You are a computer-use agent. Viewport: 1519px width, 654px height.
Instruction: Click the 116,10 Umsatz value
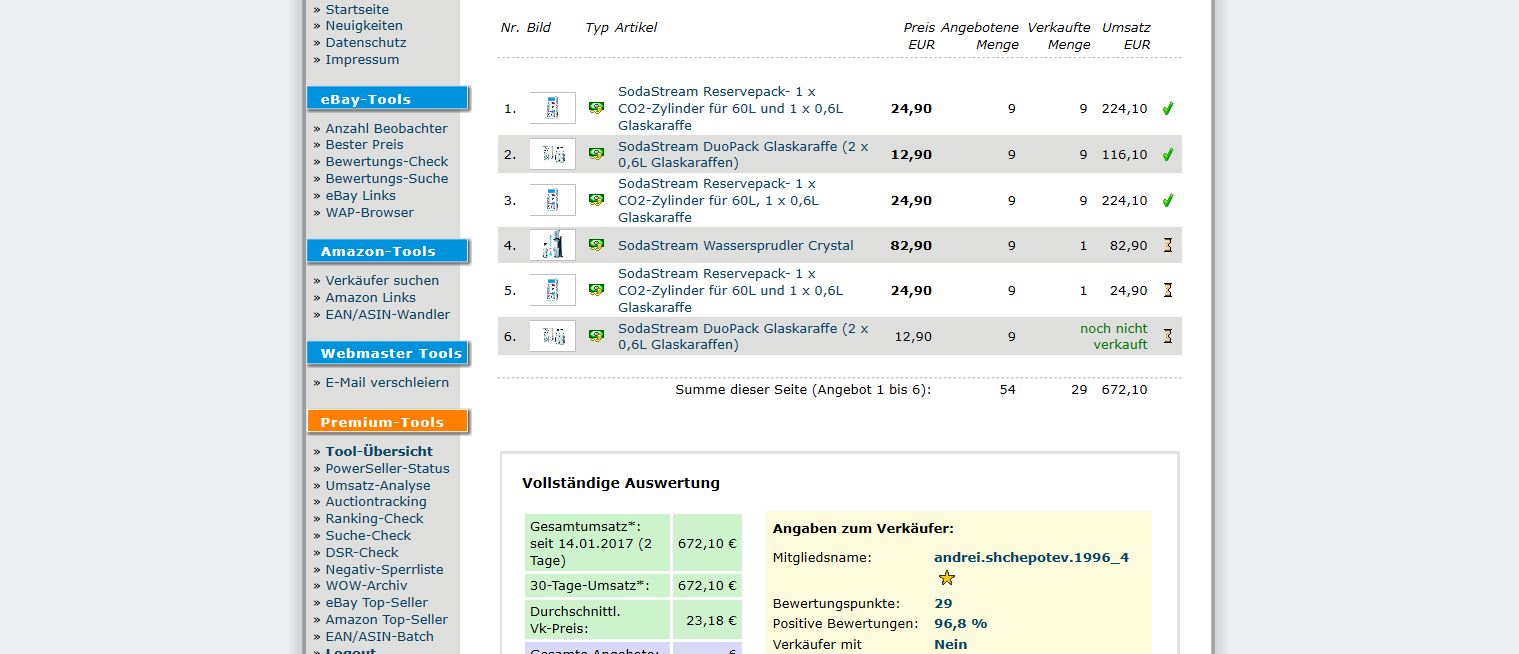1124,154
